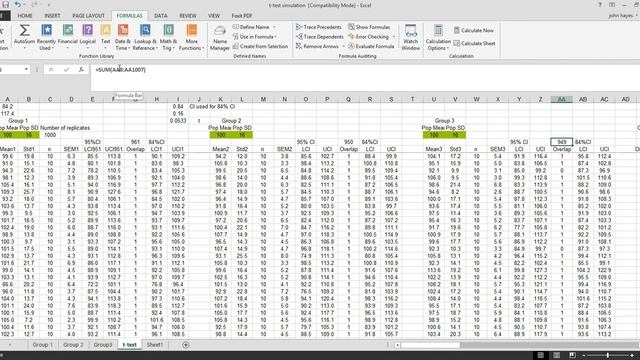Open the Group3 sheet tab

click(x=102, y=345)
